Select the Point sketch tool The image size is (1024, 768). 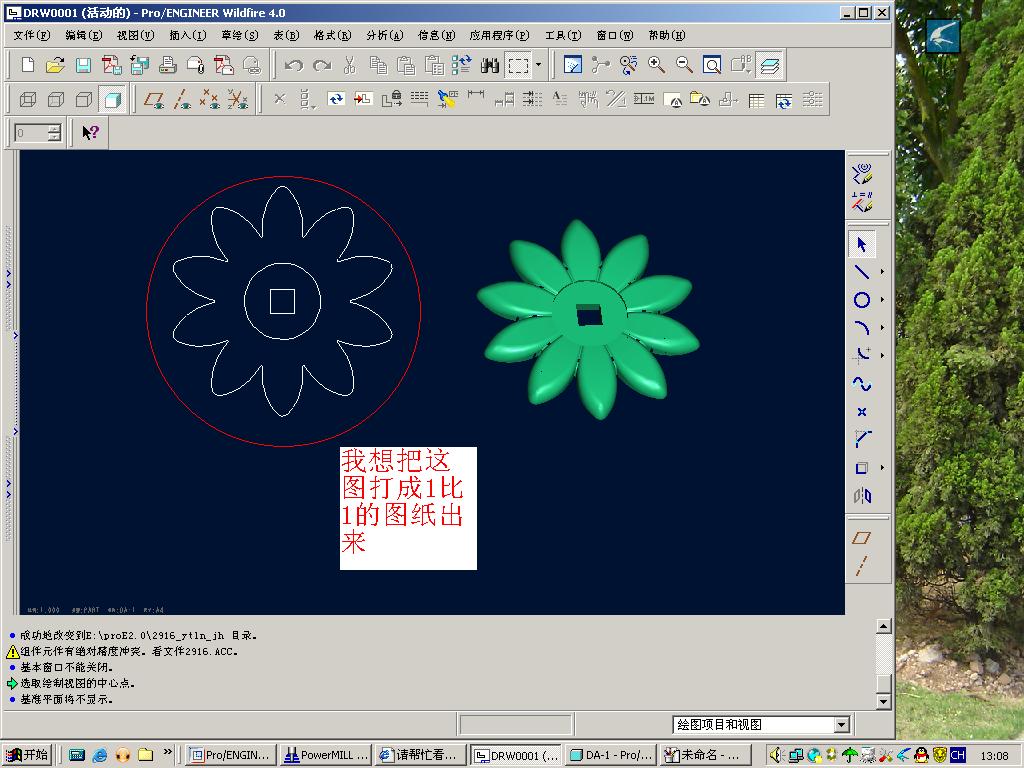point(861,411)
